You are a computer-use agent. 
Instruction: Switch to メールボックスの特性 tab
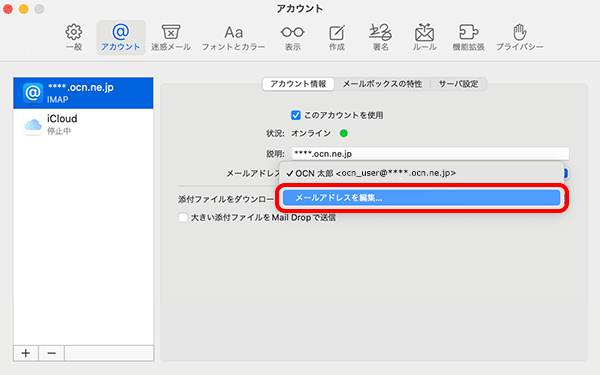coord(382,84)
